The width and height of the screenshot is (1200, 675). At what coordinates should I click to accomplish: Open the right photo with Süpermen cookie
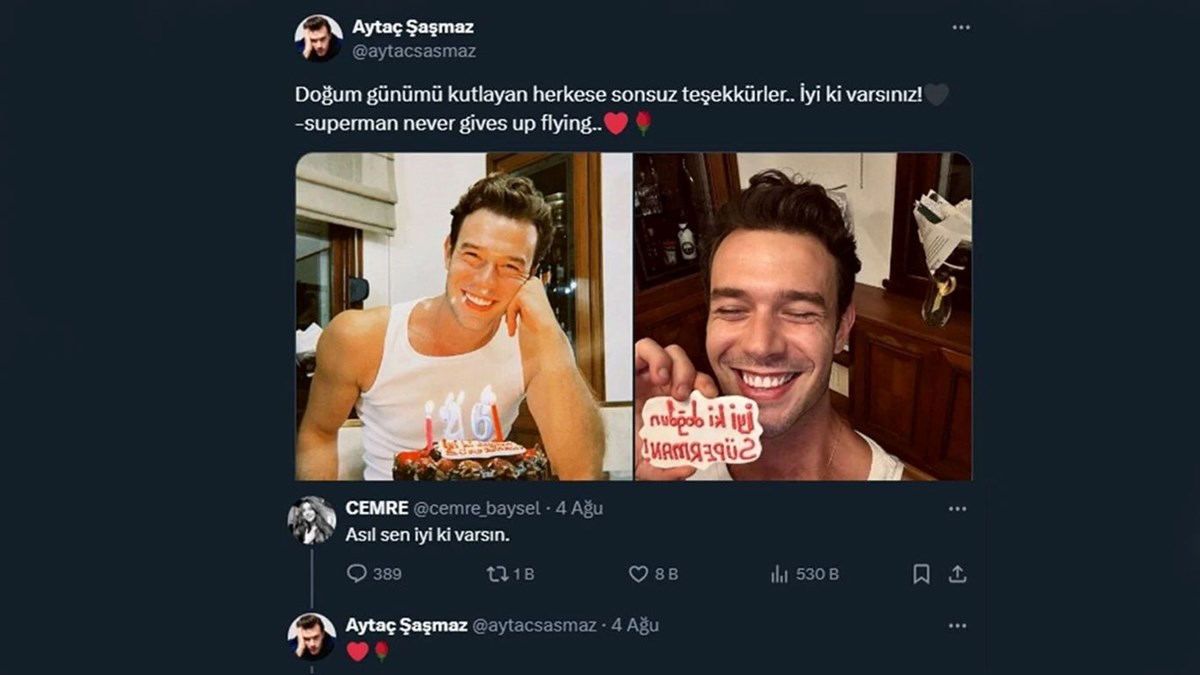(x=803, y=316)
